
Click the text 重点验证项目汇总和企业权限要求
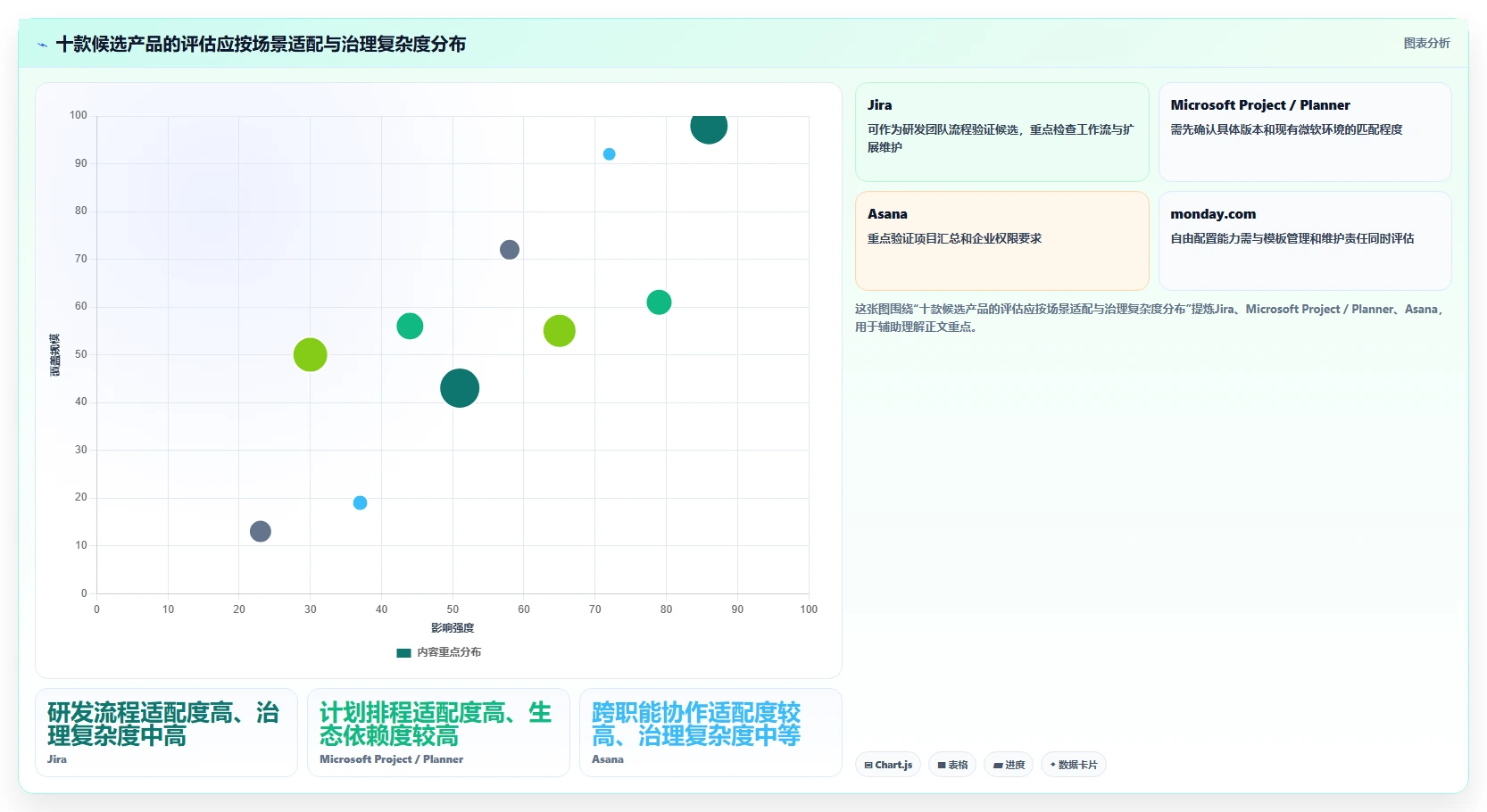pos(954,238)
